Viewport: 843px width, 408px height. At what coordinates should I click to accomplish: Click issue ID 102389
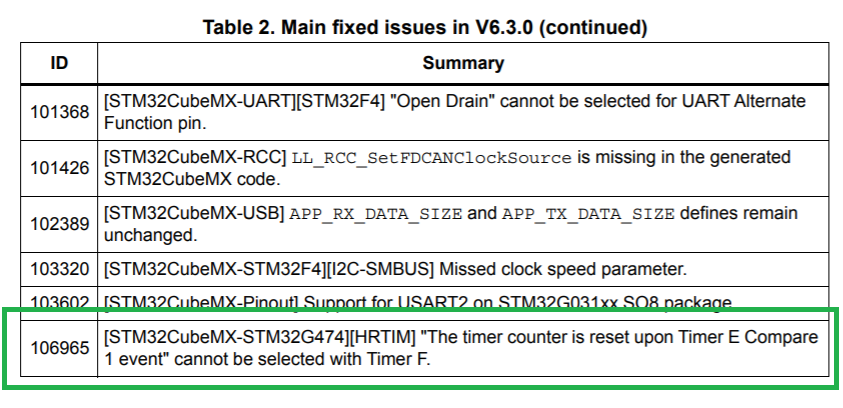pos(59,224)
